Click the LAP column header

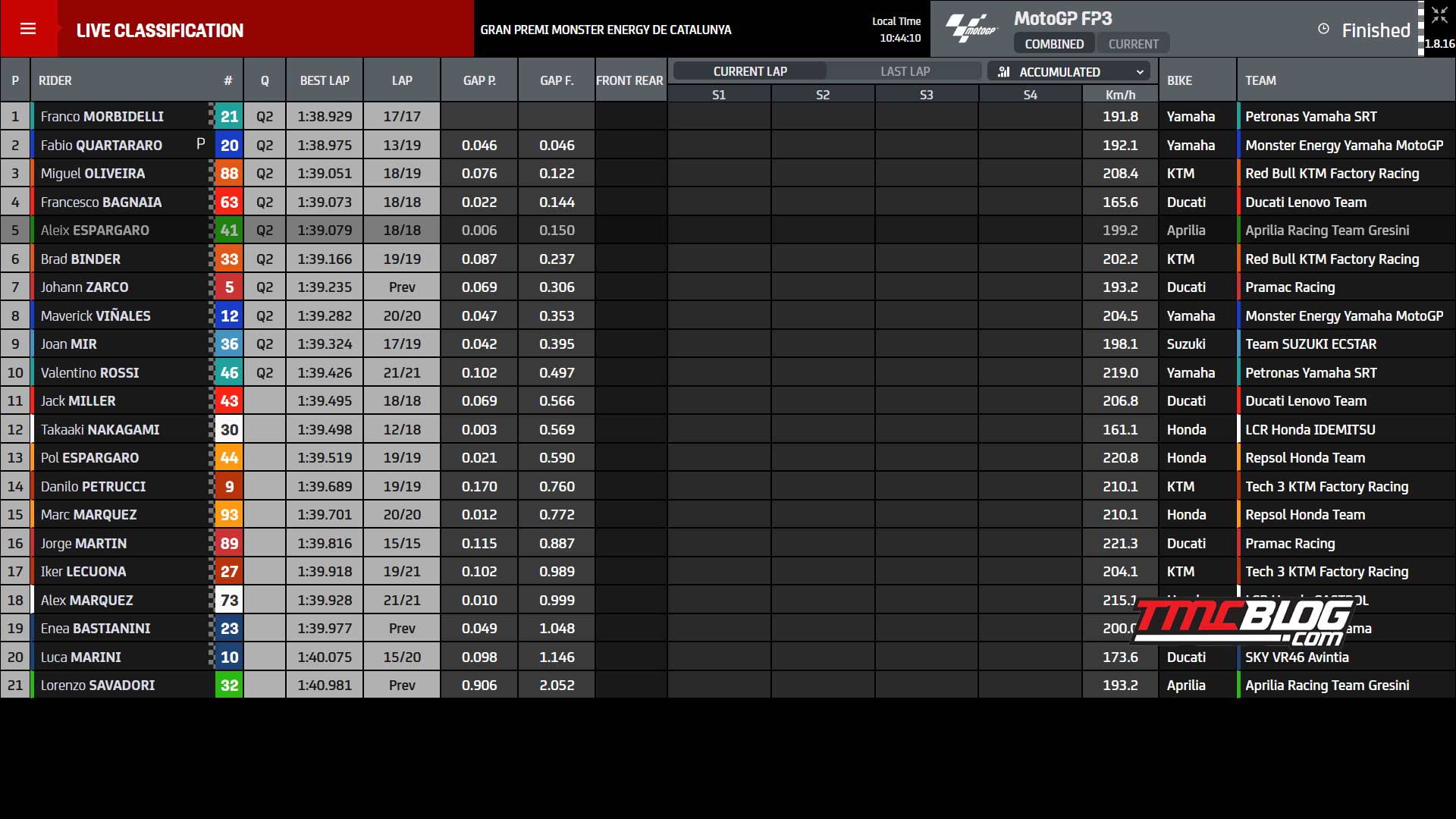(x=402, y=80)
